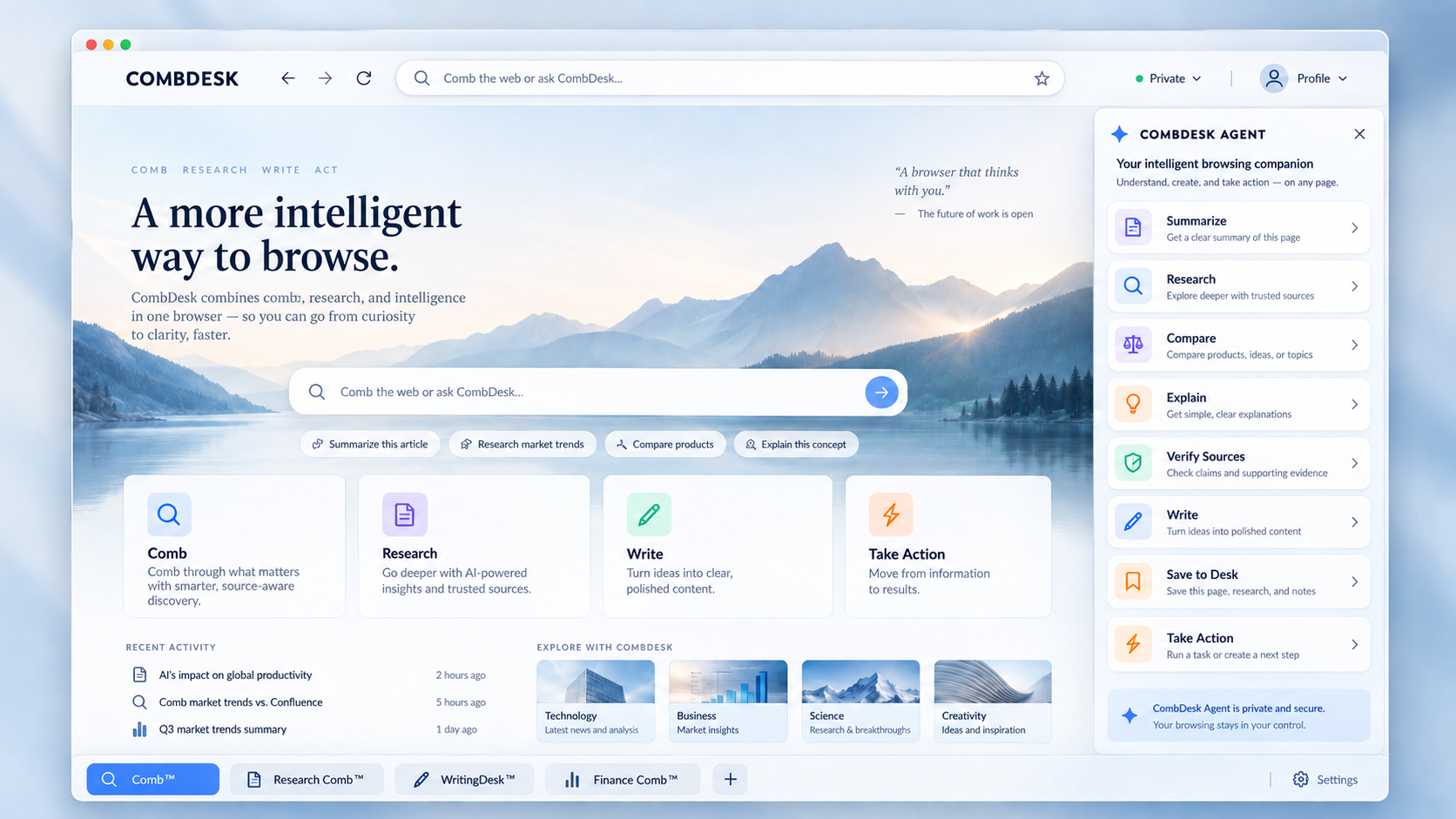Open the Private mode dropdown
The image size is (1456, 819).
[1169, 78]
